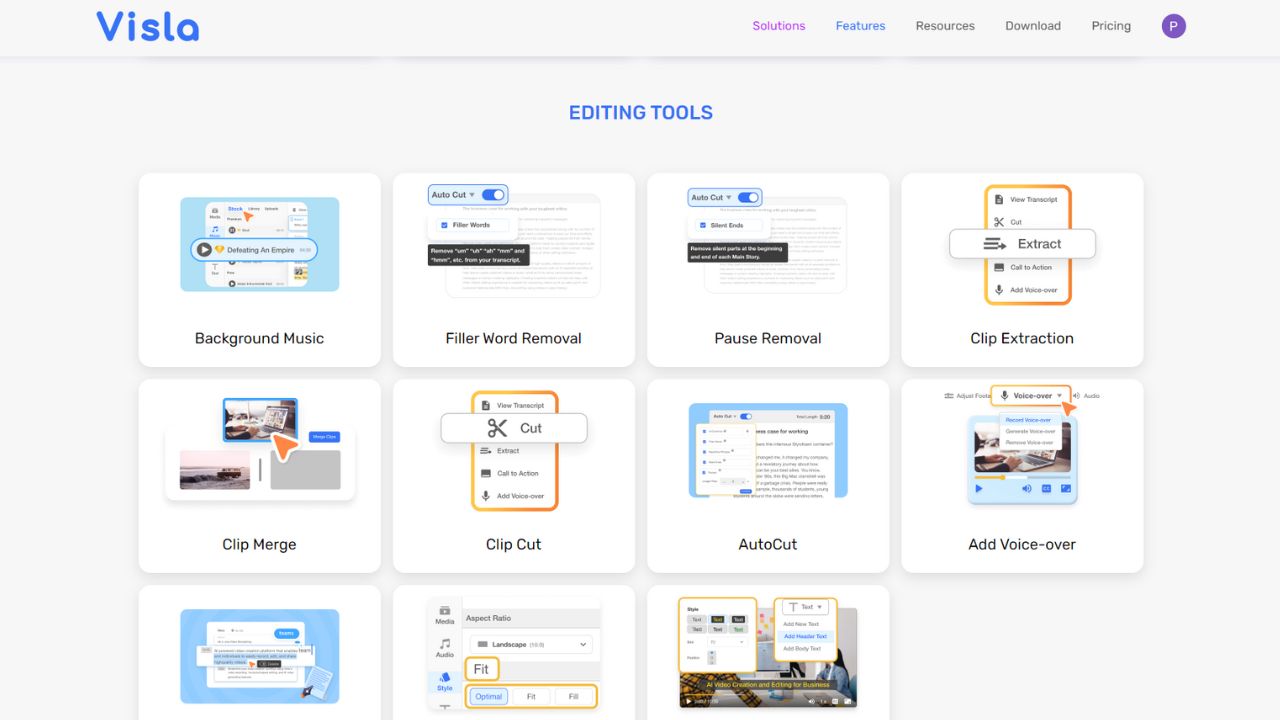The width and height of the screenshot is (1280, 720).
Task: Select the Audio sidebar icon in Aspect Ratio card
Action: 444,648
